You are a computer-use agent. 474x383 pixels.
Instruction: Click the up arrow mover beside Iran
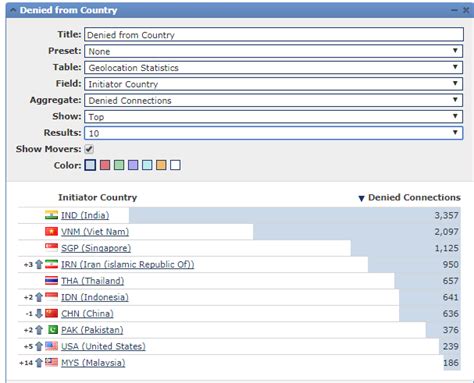(39, 264)
